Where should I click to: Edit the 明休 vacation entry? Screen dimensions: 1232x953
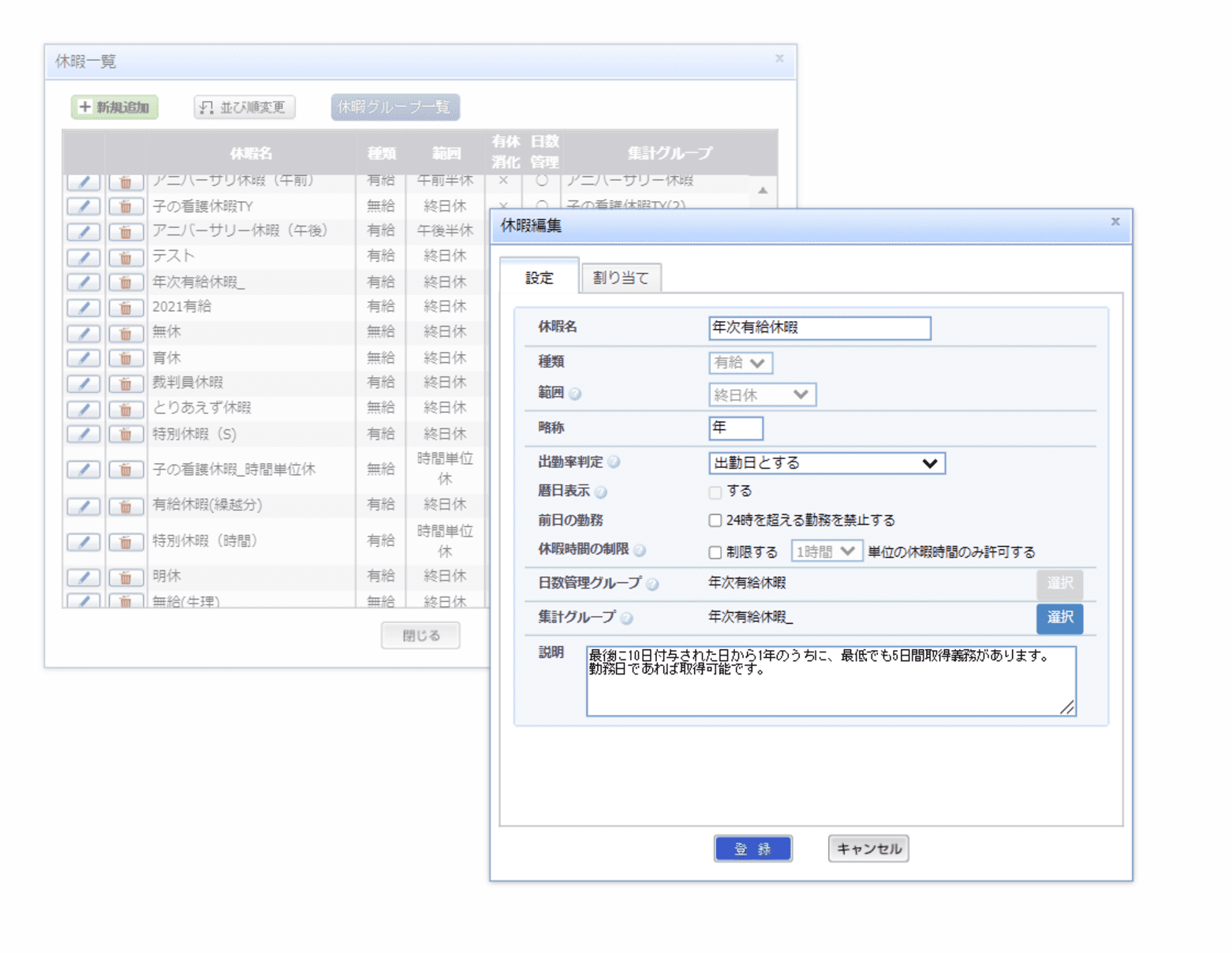coord(84,577)
